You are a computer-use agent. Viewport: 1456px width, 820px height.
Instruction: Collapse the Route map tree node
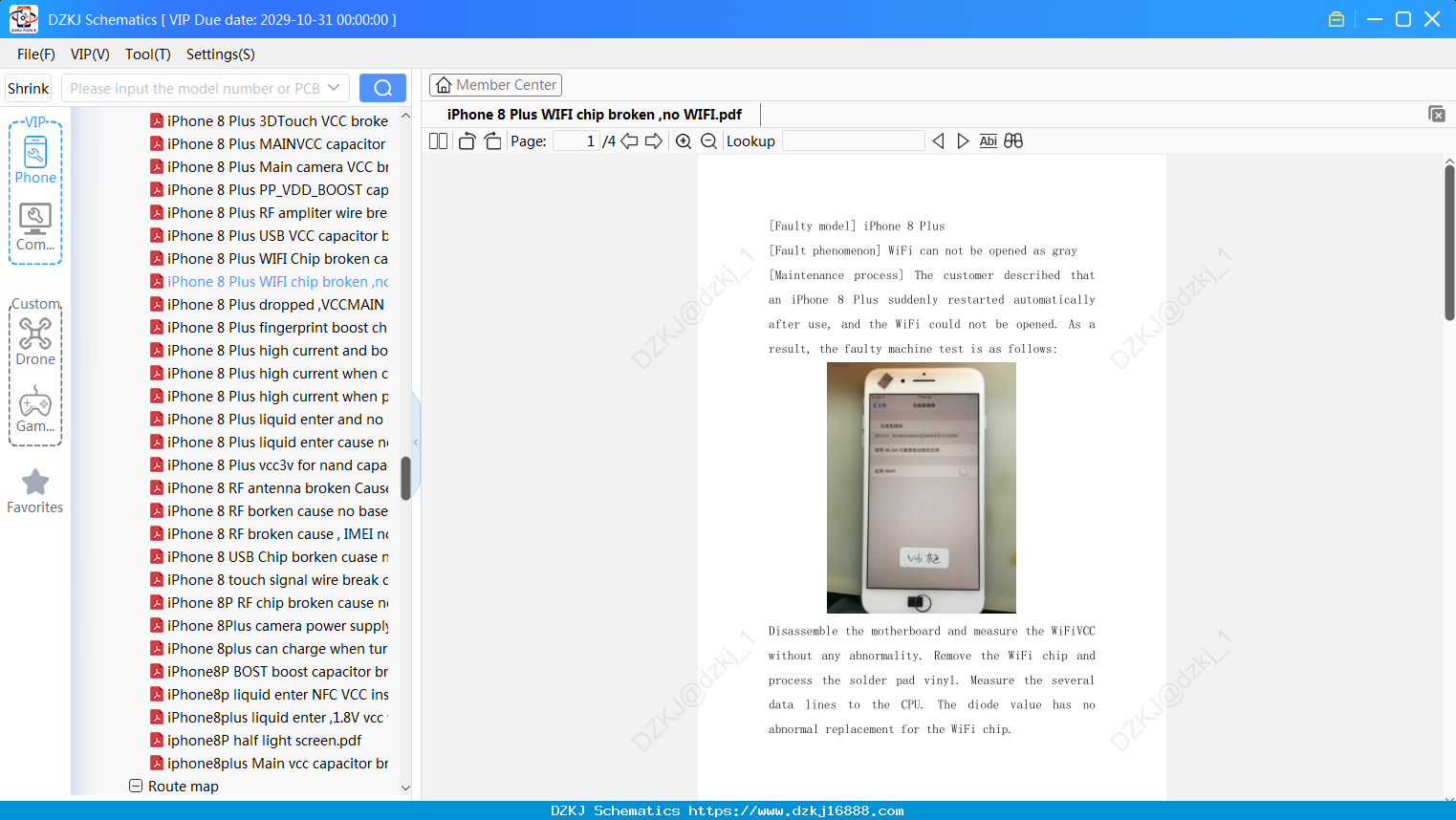pos(136,786)
